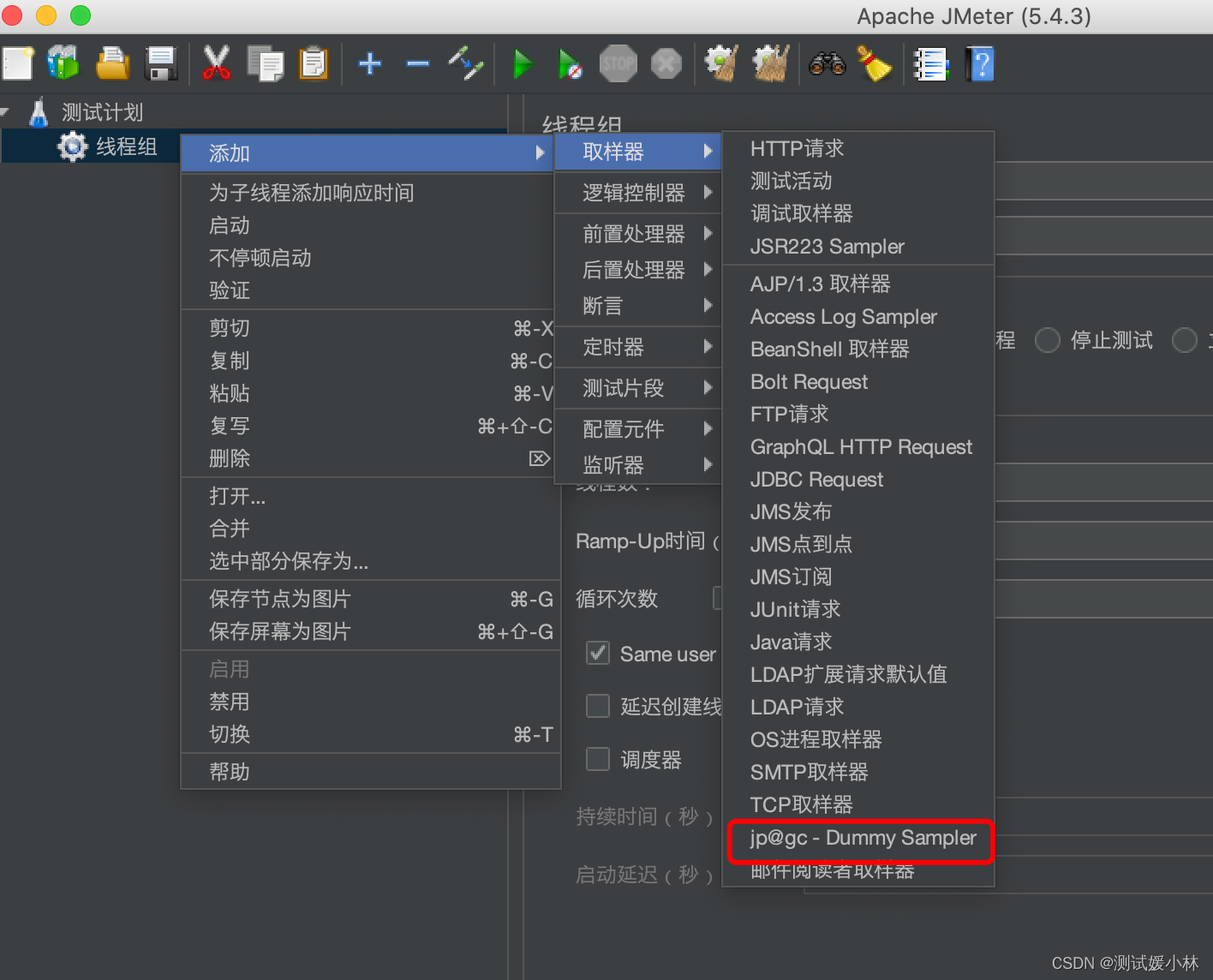Image resolution: width=1213 pixels, height=980 pixels.
Task: Choose OS进程取样器 entry
Action: point(858,739)
